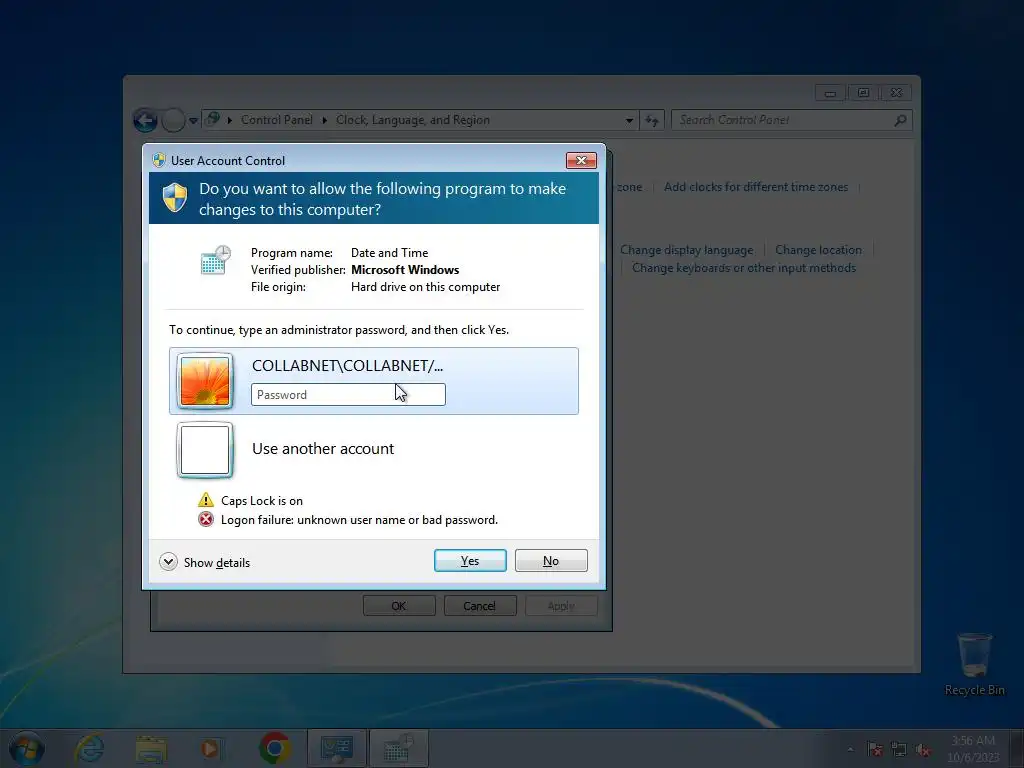The height and width of the screenshot is (768, 1024).
Task: Minimize the Control Panel window
Action: click(830, 93)
